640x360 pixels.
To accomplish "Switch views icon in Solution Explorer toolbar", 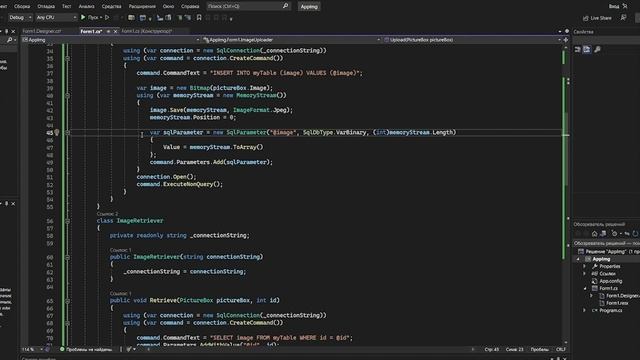I will pyautogui.click(x=603, y=233).
